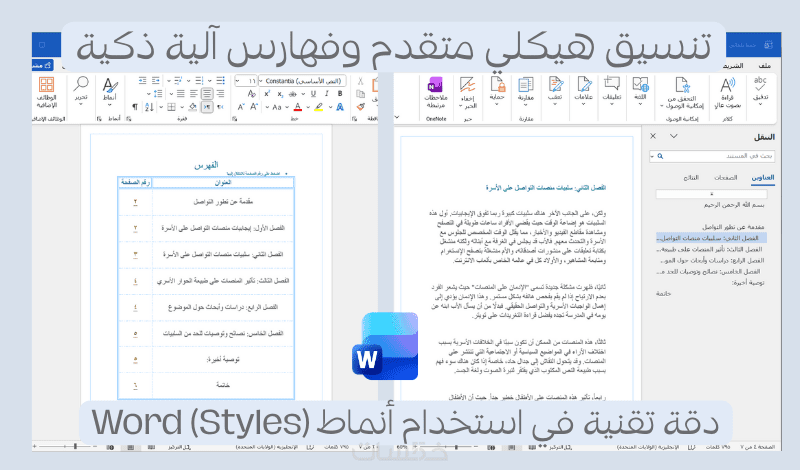800x470 pixels.
Task: Toggle Bold formatting
Action: [x=340, y=94]
